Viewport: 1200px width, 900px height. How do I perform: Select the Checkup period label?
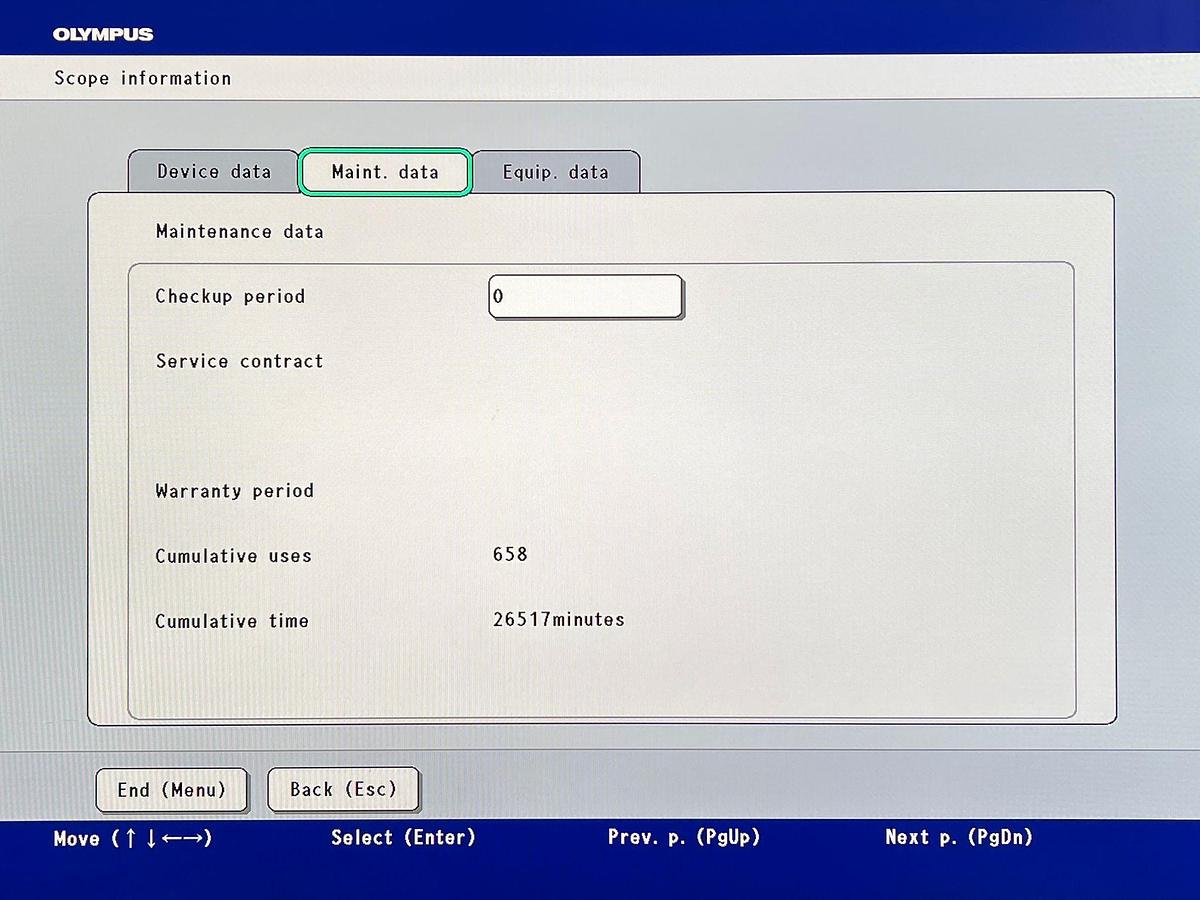pyautogui.click(x=230, y=297)
